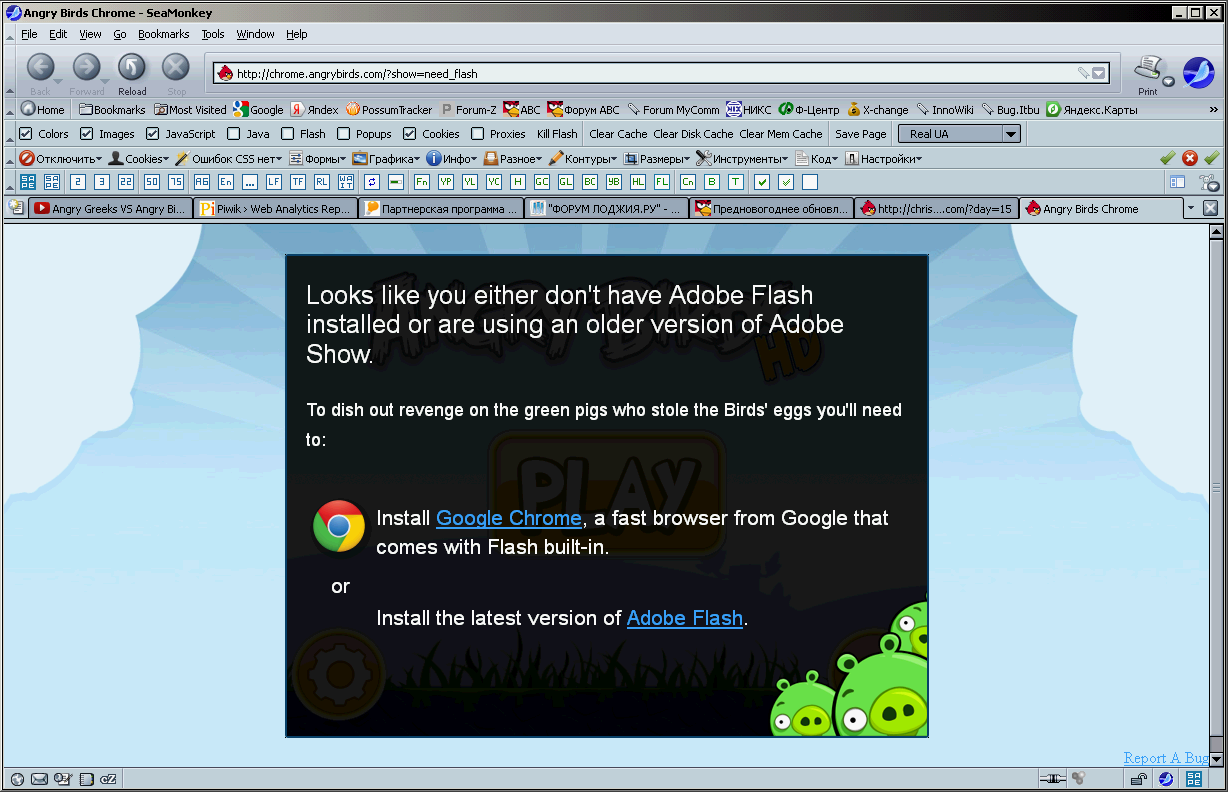Click the Google Chrome install link
The image size is (1228, 792).
509,518
